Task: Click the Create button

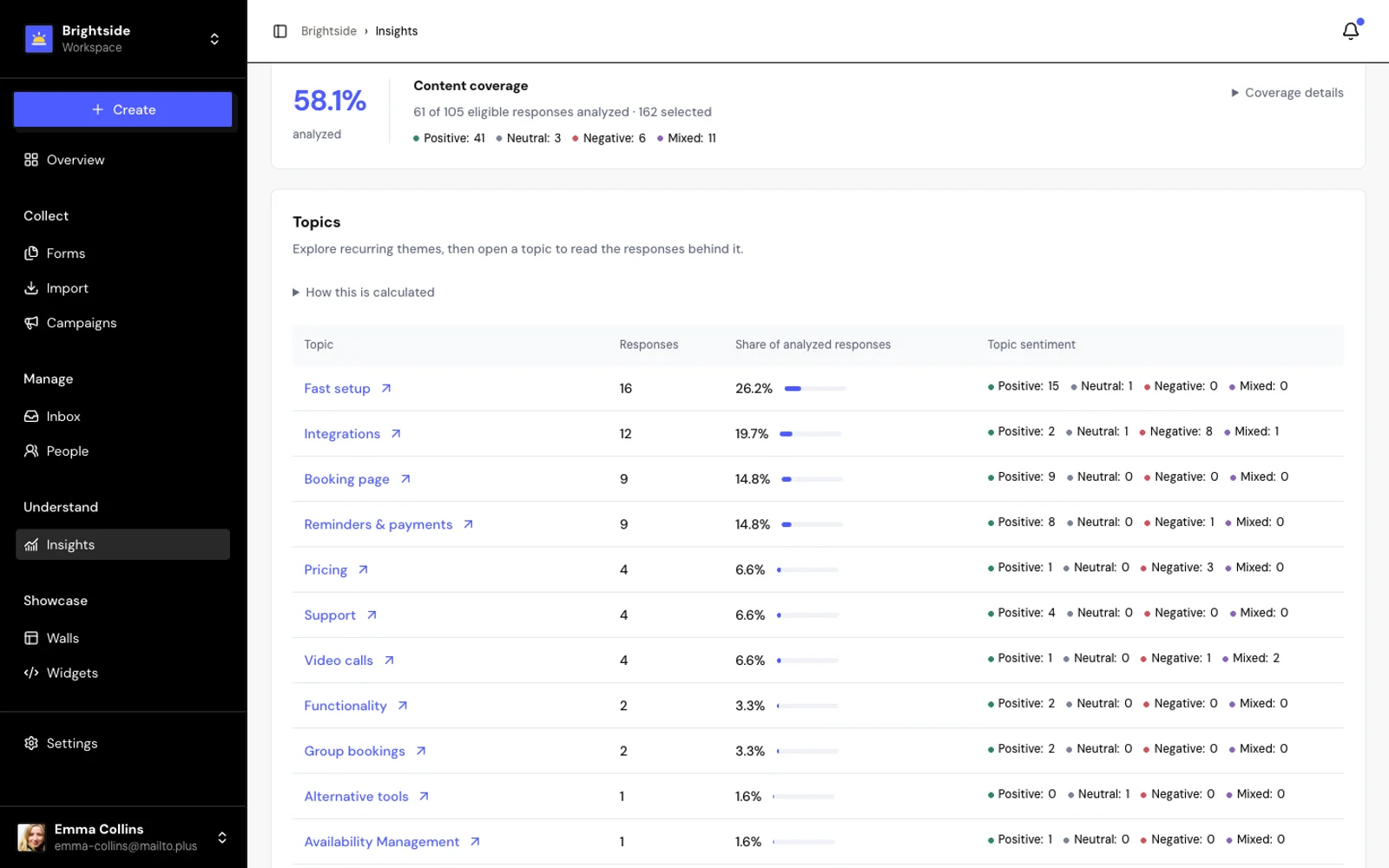Action: 122,109
